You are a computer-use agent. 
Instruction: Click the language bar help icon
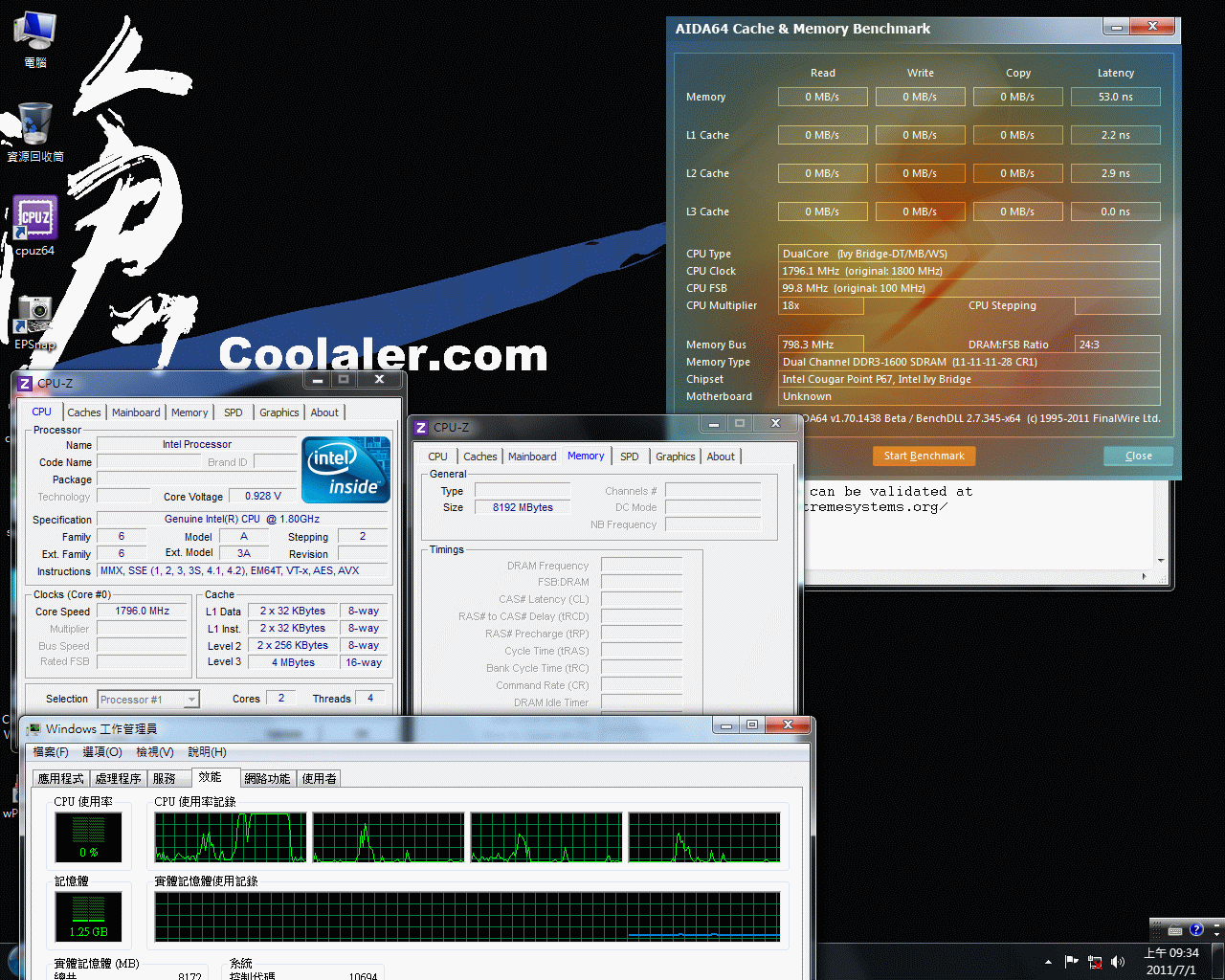pyautogui.click(x=1196, y=929)
